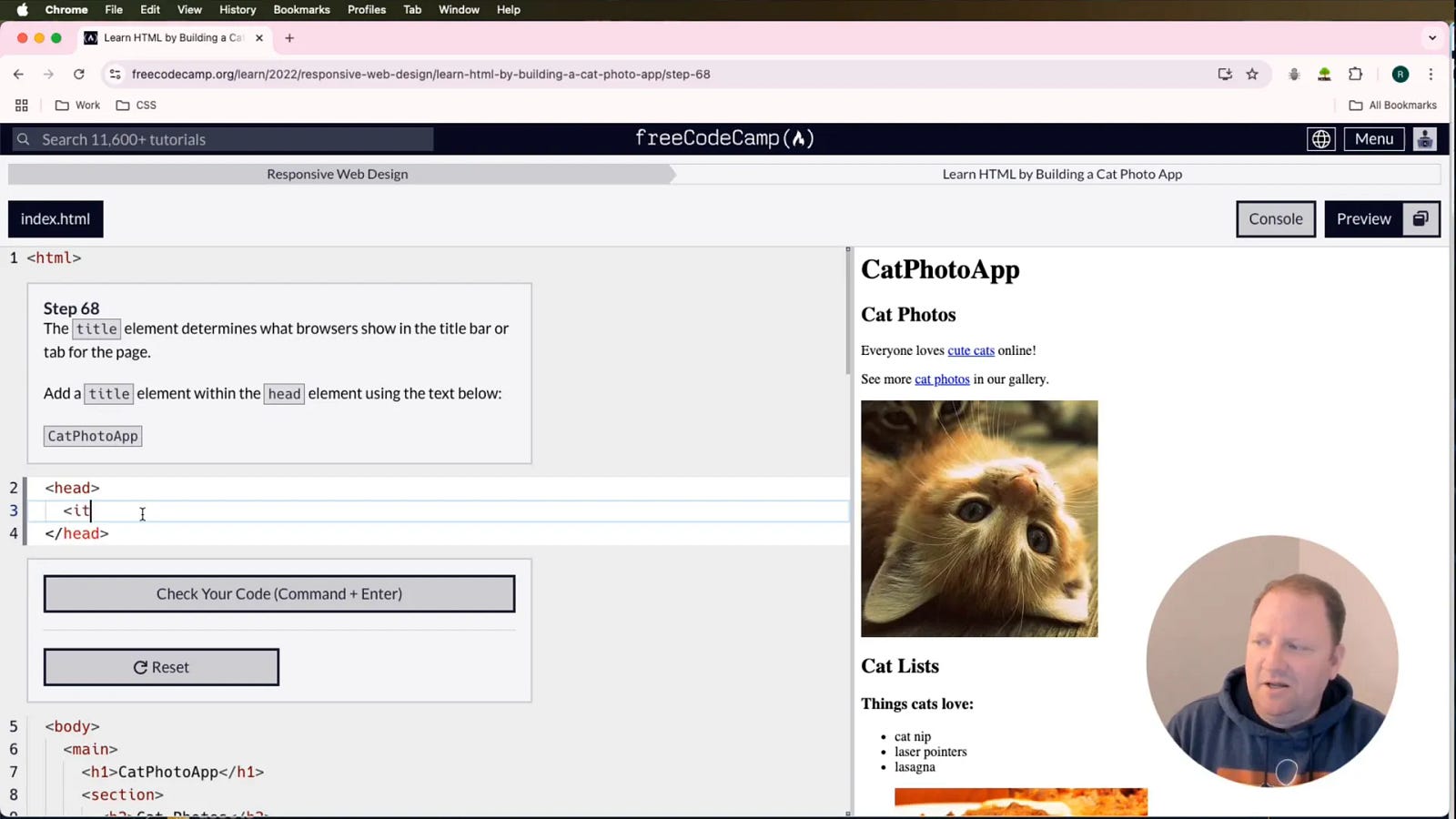Open Responsive Web Design breadcrumb
Image resolution: width=1456 pixels, height=819 pixels.
338,174
